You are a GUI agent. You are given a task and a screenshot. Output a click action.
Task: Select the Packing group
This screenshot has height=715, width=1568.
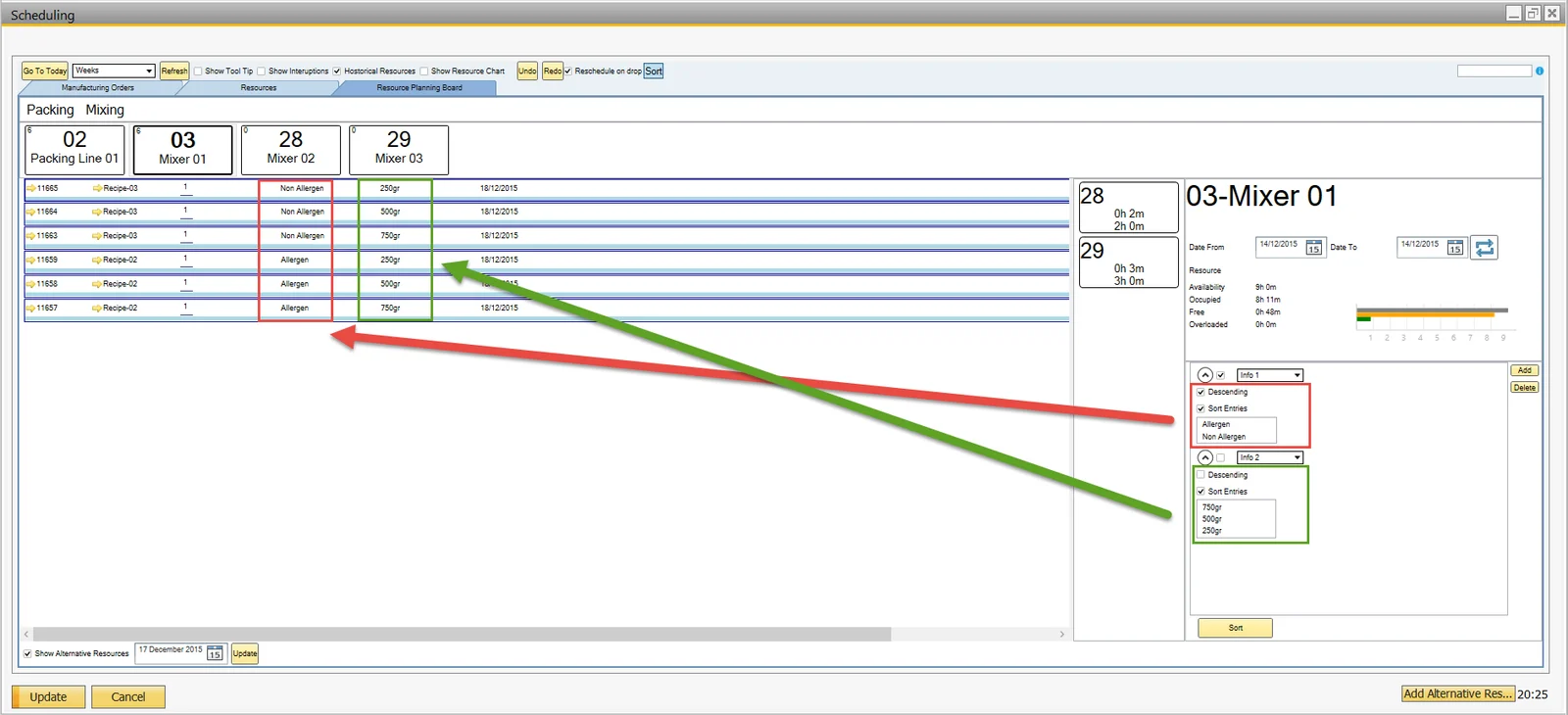pyautogui.click(x=50, y=110)
